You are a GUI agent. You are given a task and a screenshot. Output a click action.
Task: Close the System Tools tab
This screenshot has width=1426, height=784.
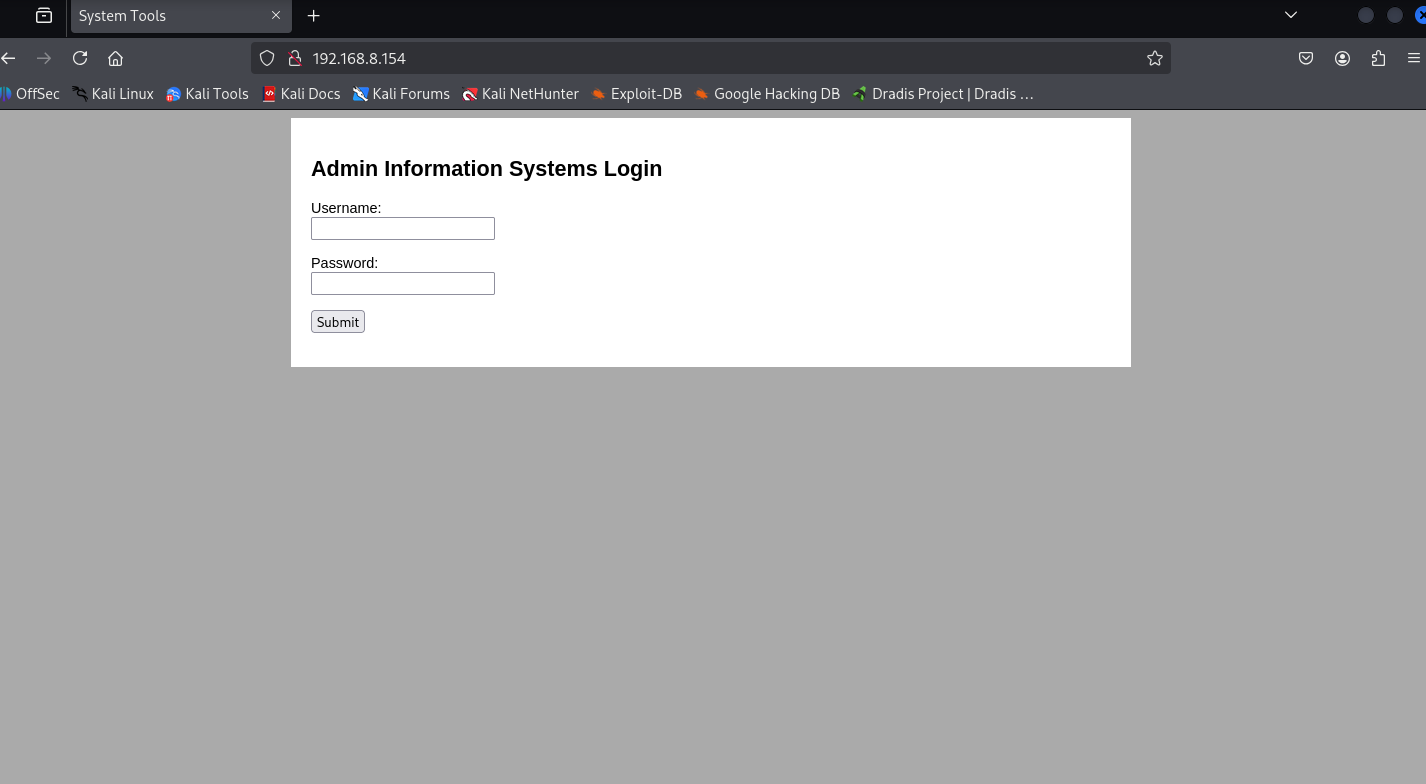(276, 16)
